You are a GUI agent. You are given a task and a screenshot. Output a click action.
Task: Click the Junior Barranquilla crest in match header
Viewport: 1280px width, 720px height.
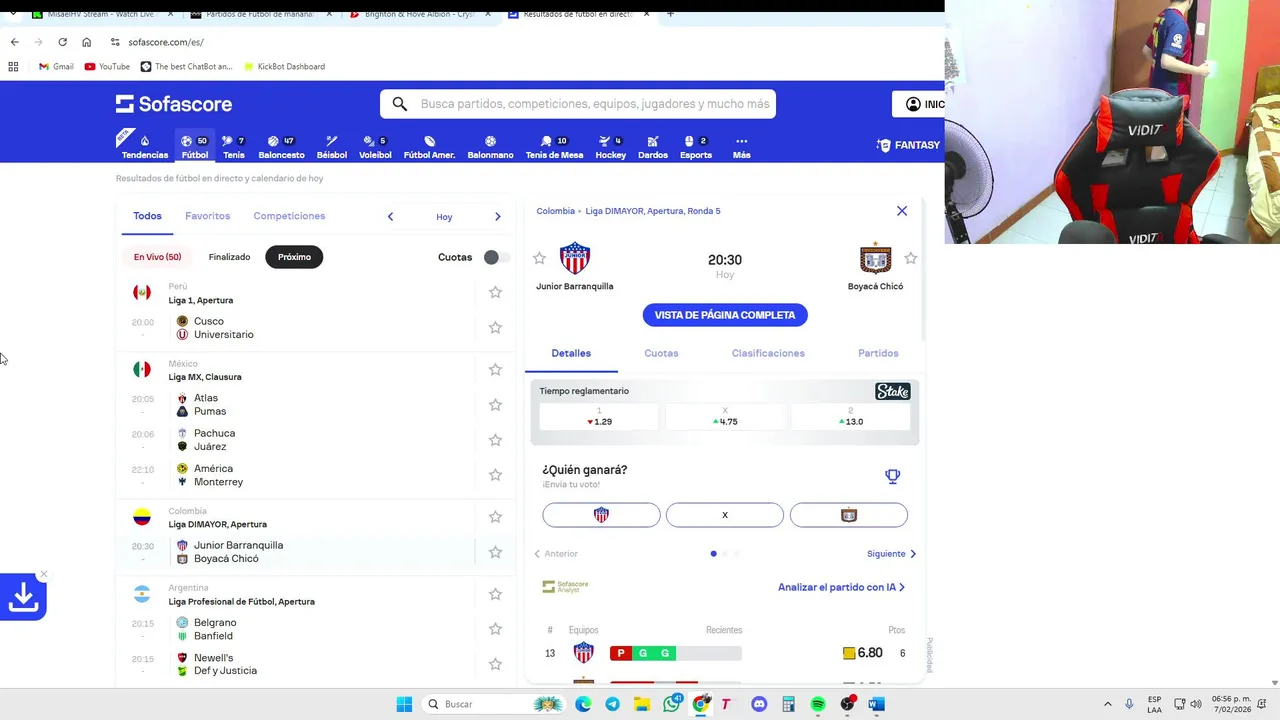point(575,258)
